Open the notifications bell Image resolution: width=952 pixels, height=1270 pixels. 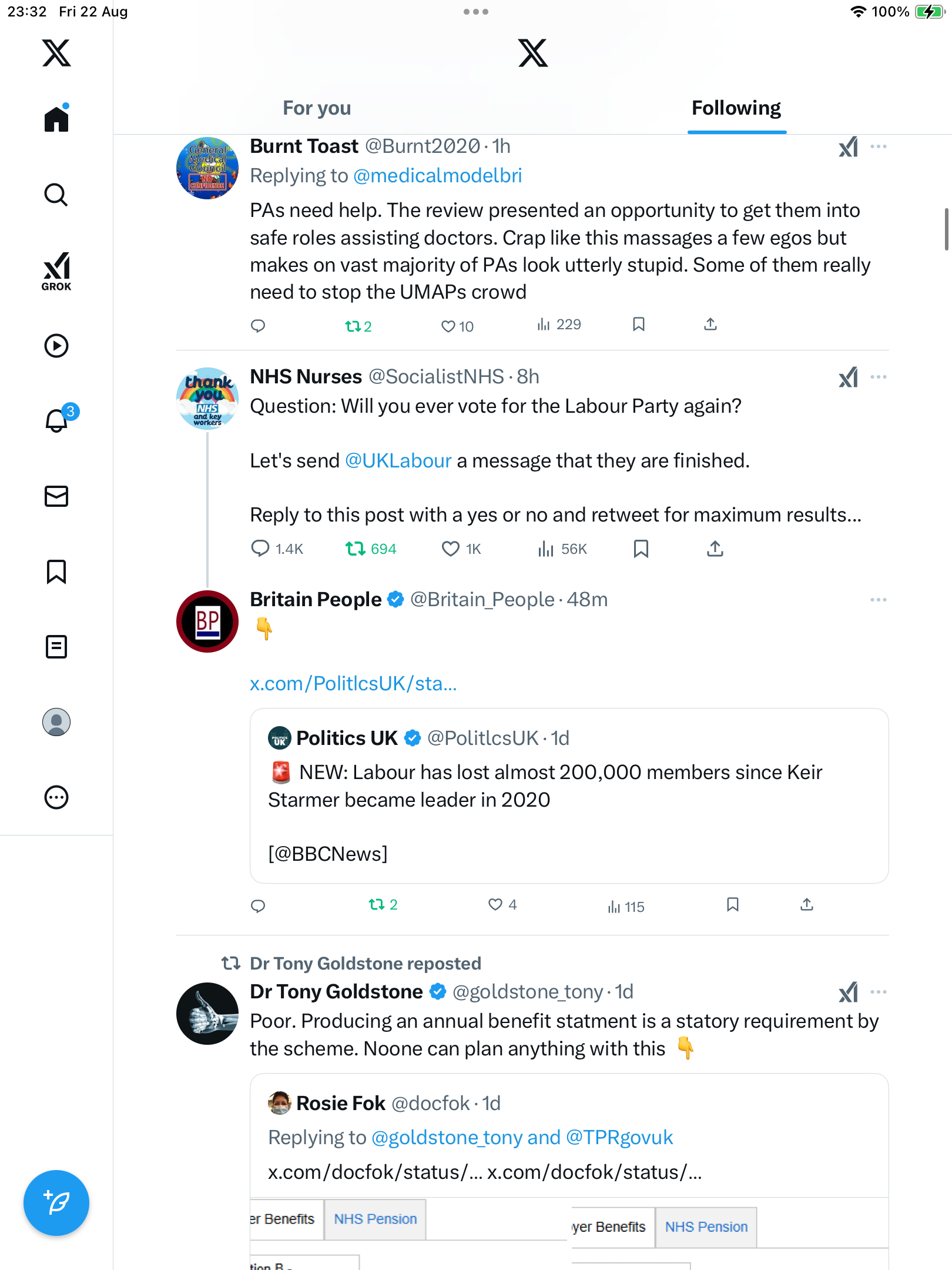pos(56,420)
